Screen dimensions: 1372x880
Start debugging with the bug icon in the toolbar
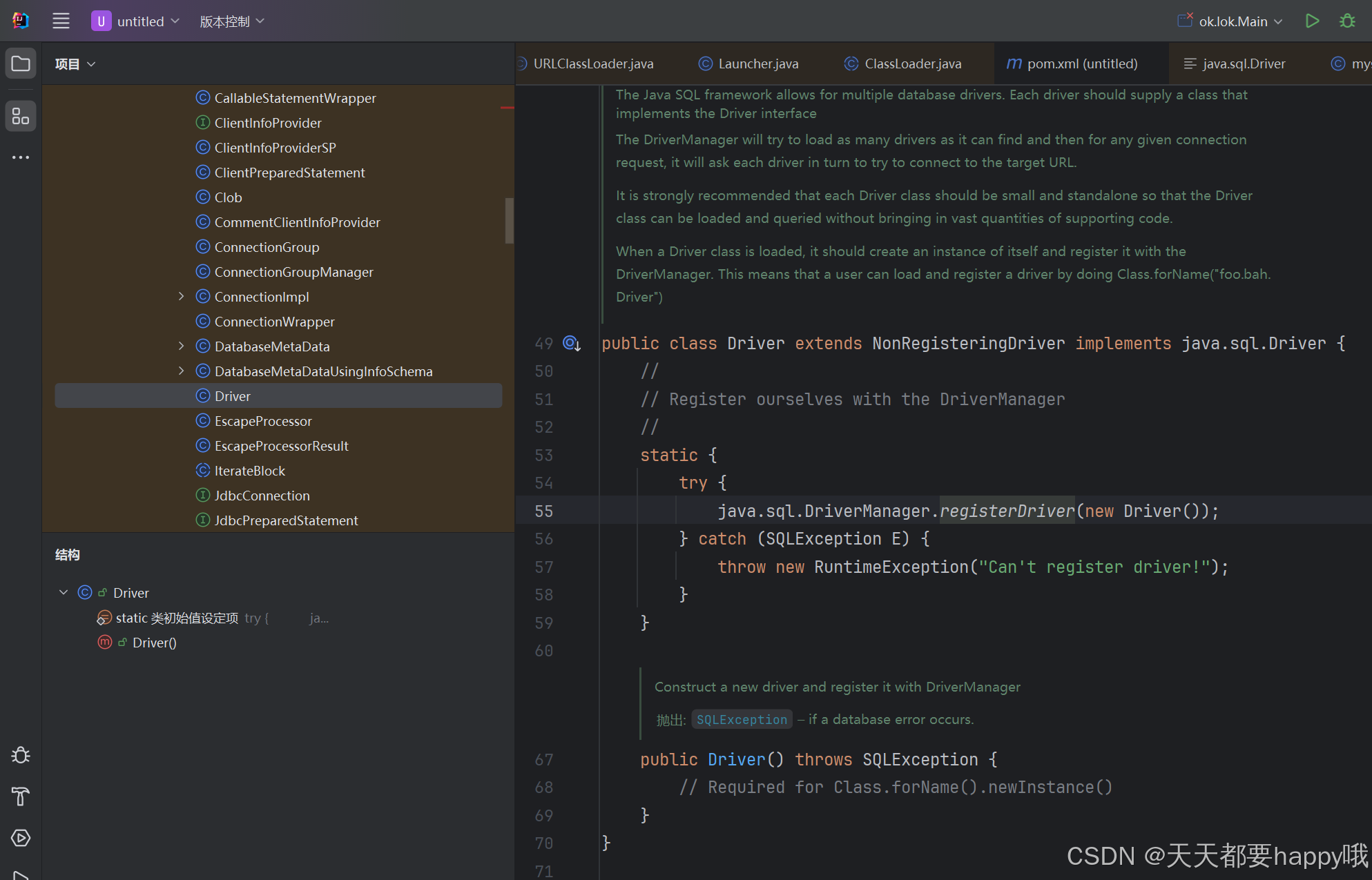(1347, 21)
